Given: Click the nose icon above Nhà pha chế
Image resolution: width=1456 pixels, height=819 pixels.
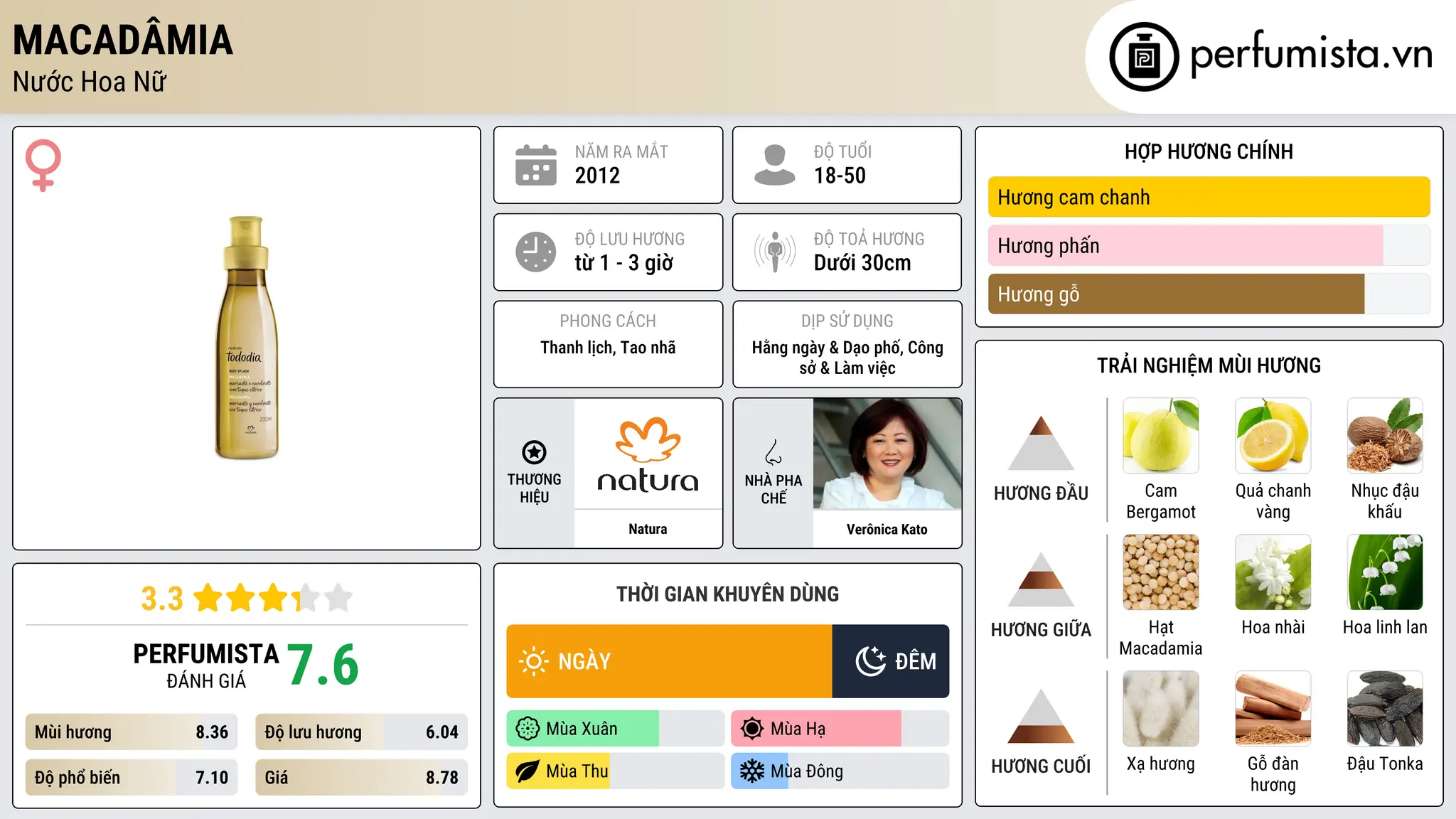Looking at the screenshot, I should 773,452.
